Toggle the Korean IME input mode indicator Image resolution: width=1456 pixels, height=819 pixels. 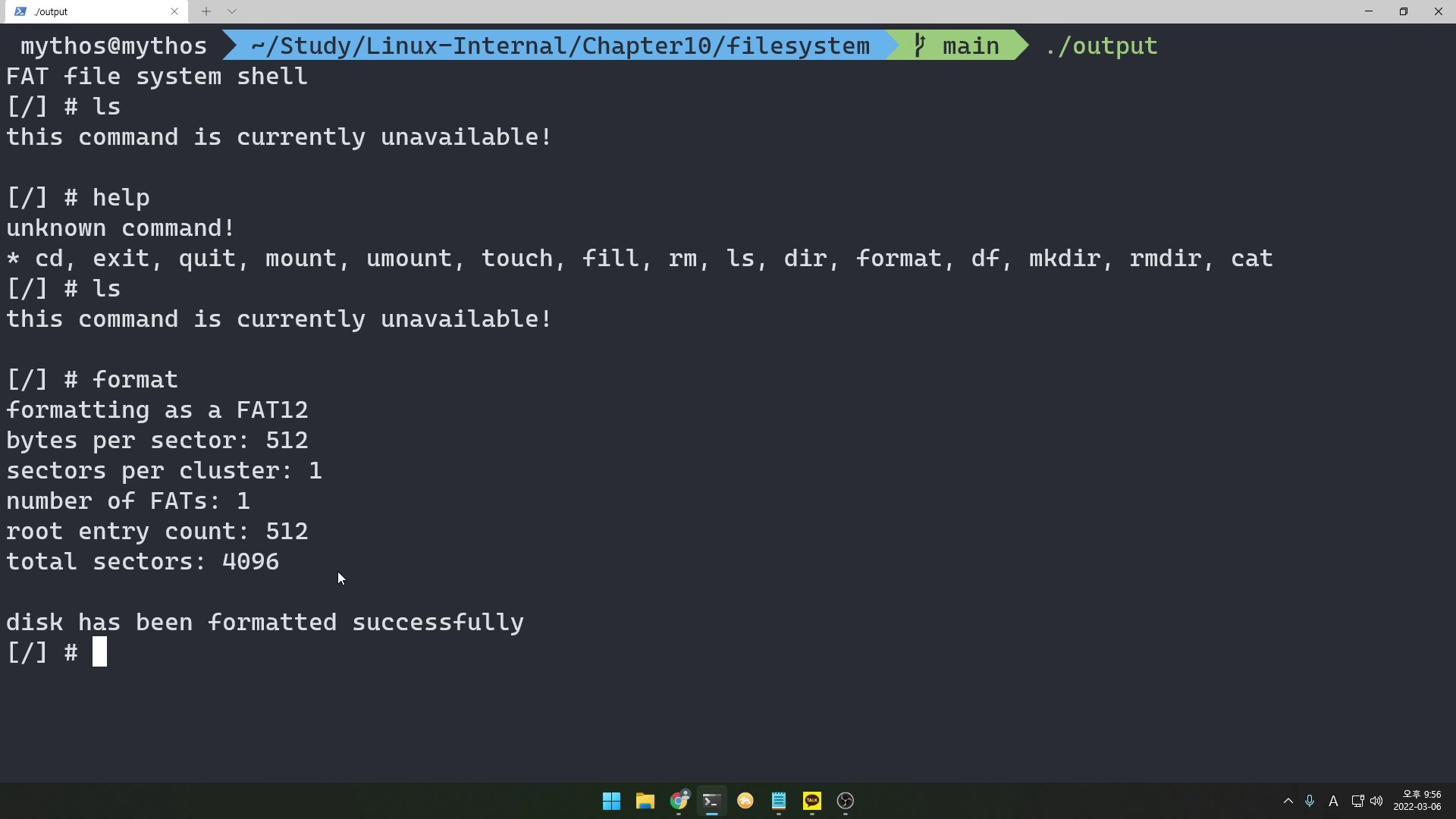click(1334, 801)
